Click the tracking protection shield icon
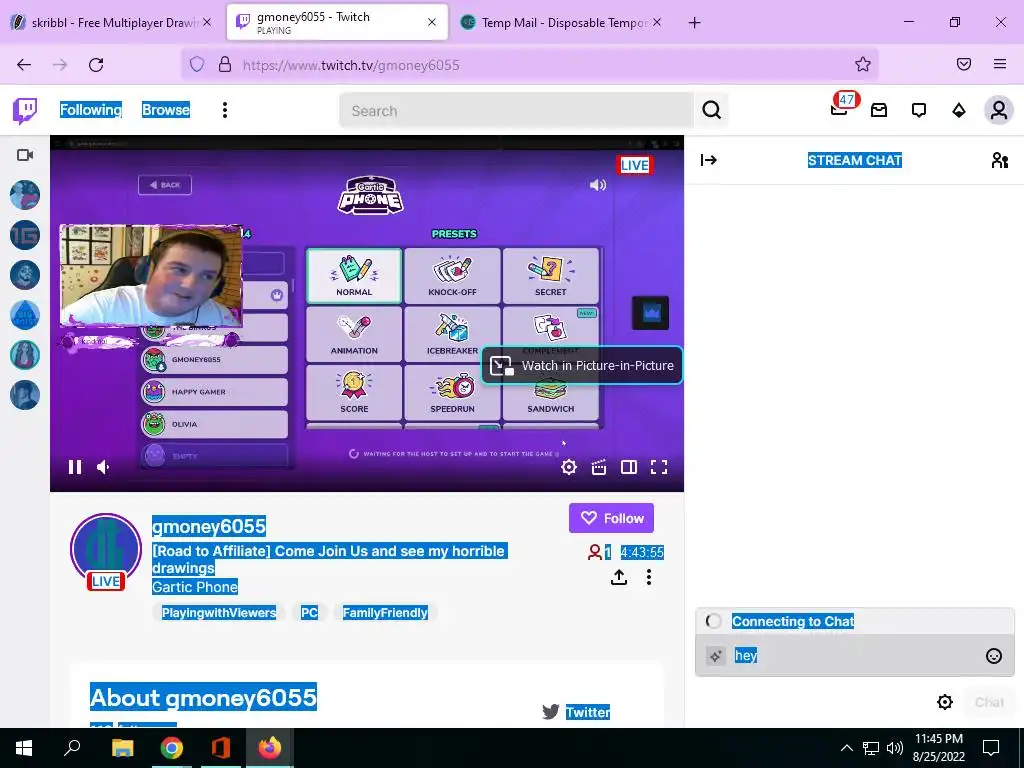1024x768 pixels. tap(197, 64)
